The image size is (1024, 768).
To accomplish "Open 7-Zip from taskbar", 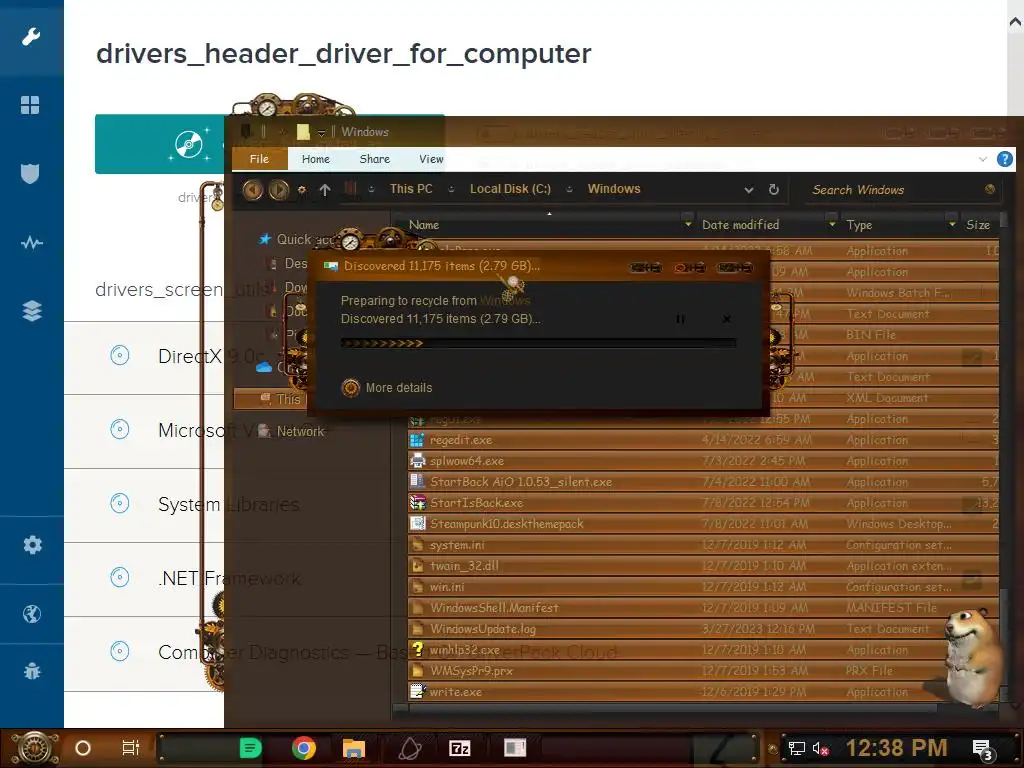I will pos(460,748).
